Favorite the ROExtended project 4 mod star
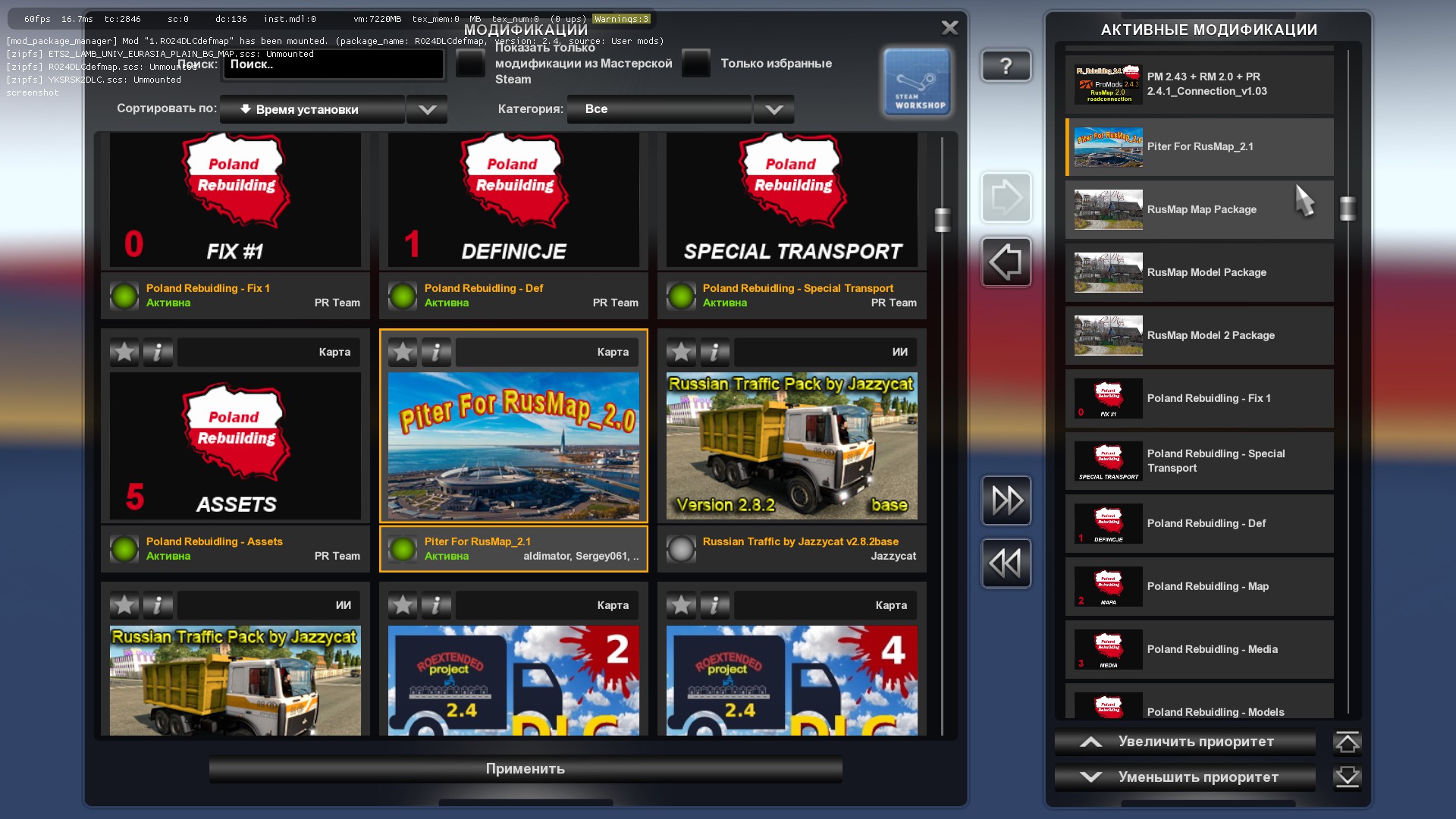Viewport: 1456px width, 819px height. click(x=681, y=605)
